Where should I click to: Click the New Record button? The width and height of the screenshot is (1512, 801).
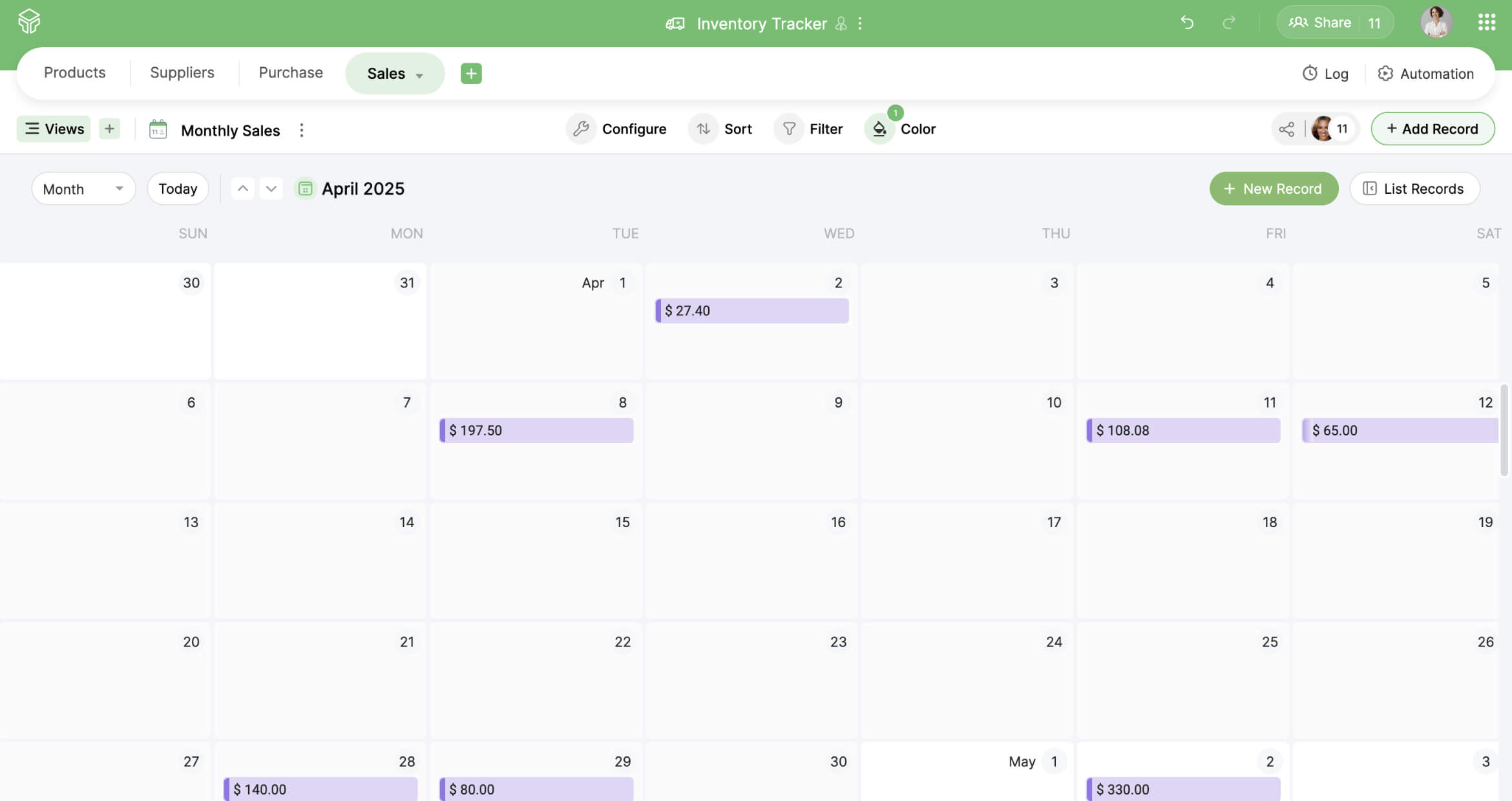[1273, 189]
